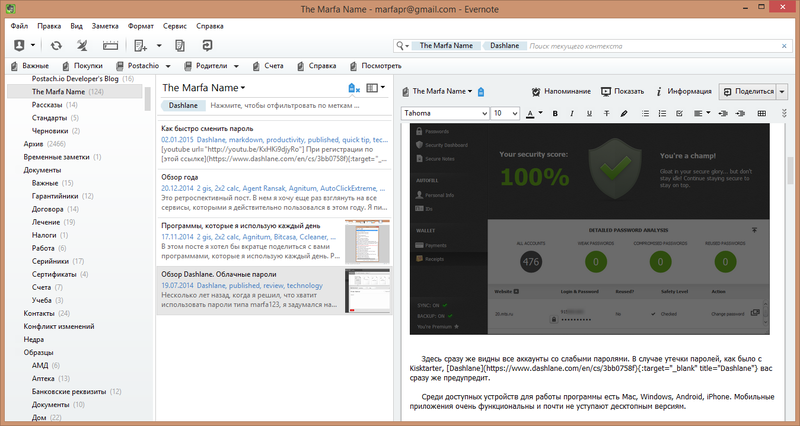Viewport: 800px width, 426px height.
Task: Open the text alignment dropdown
Action: pos(702,113)
